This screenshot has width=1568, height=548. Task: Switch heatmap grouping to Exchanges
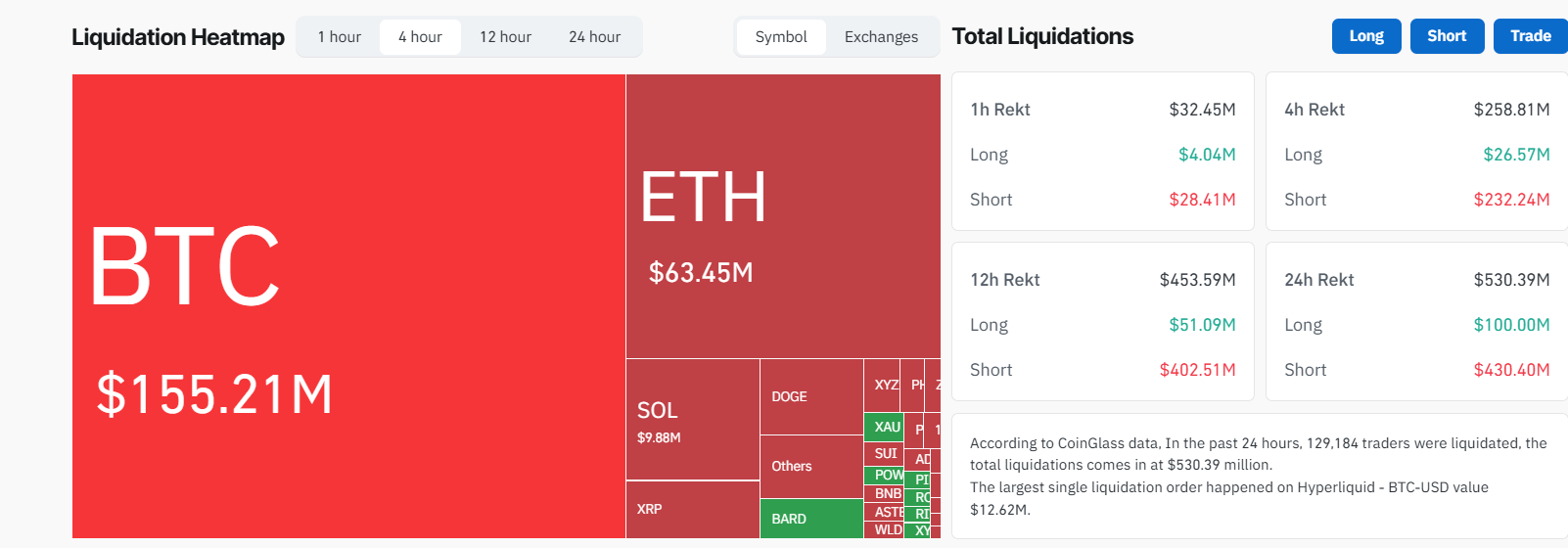881,37
